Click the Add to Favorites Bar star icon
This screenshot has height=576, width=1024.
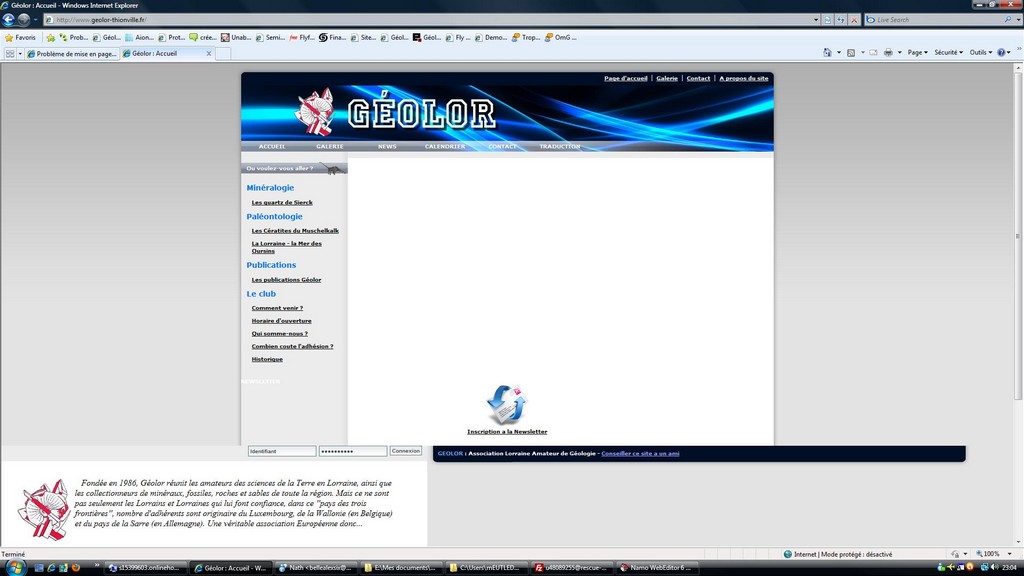[50, 37]
